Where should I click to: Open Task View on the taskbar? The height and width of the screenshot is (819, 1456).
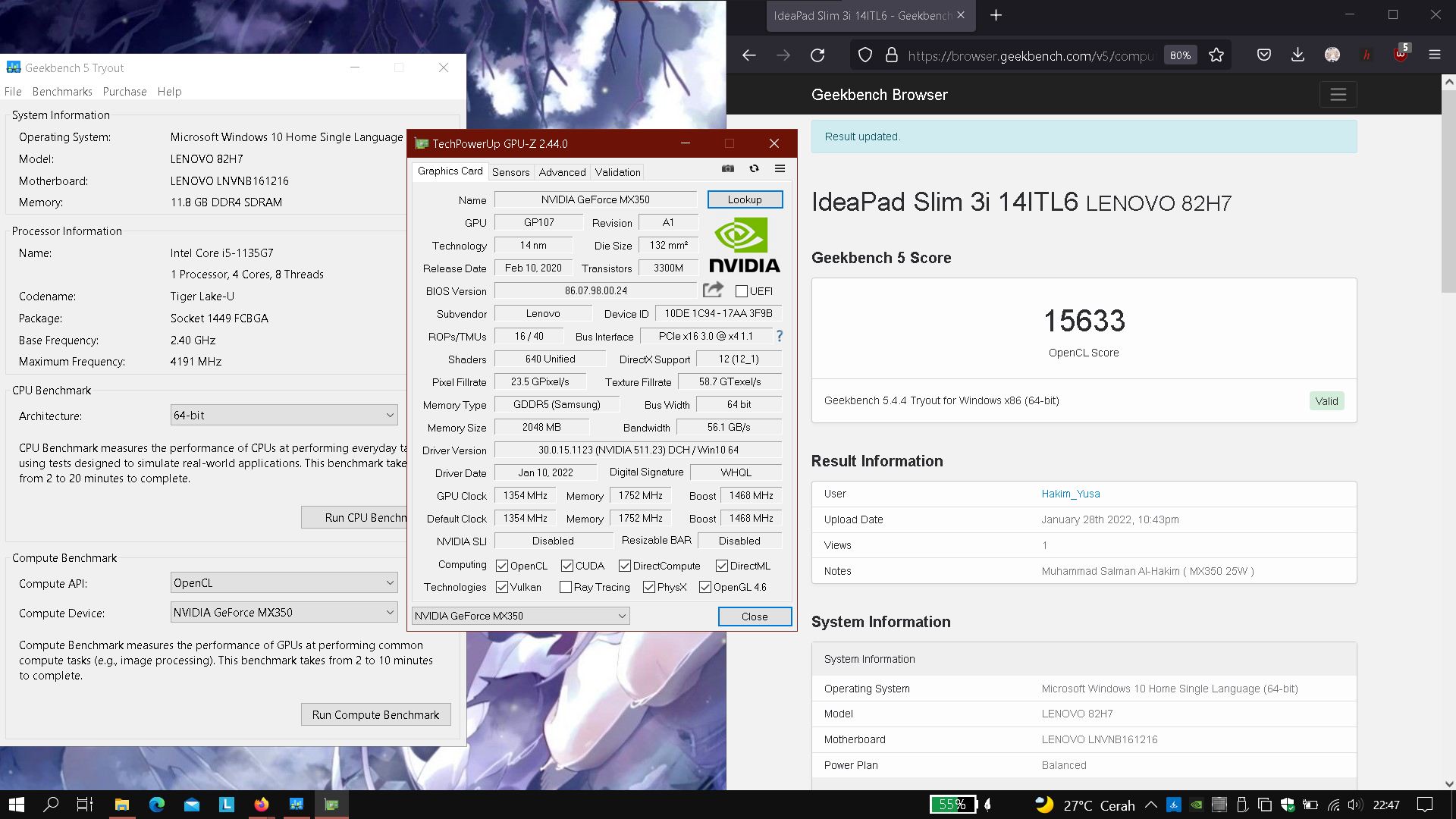pos(85,805)
